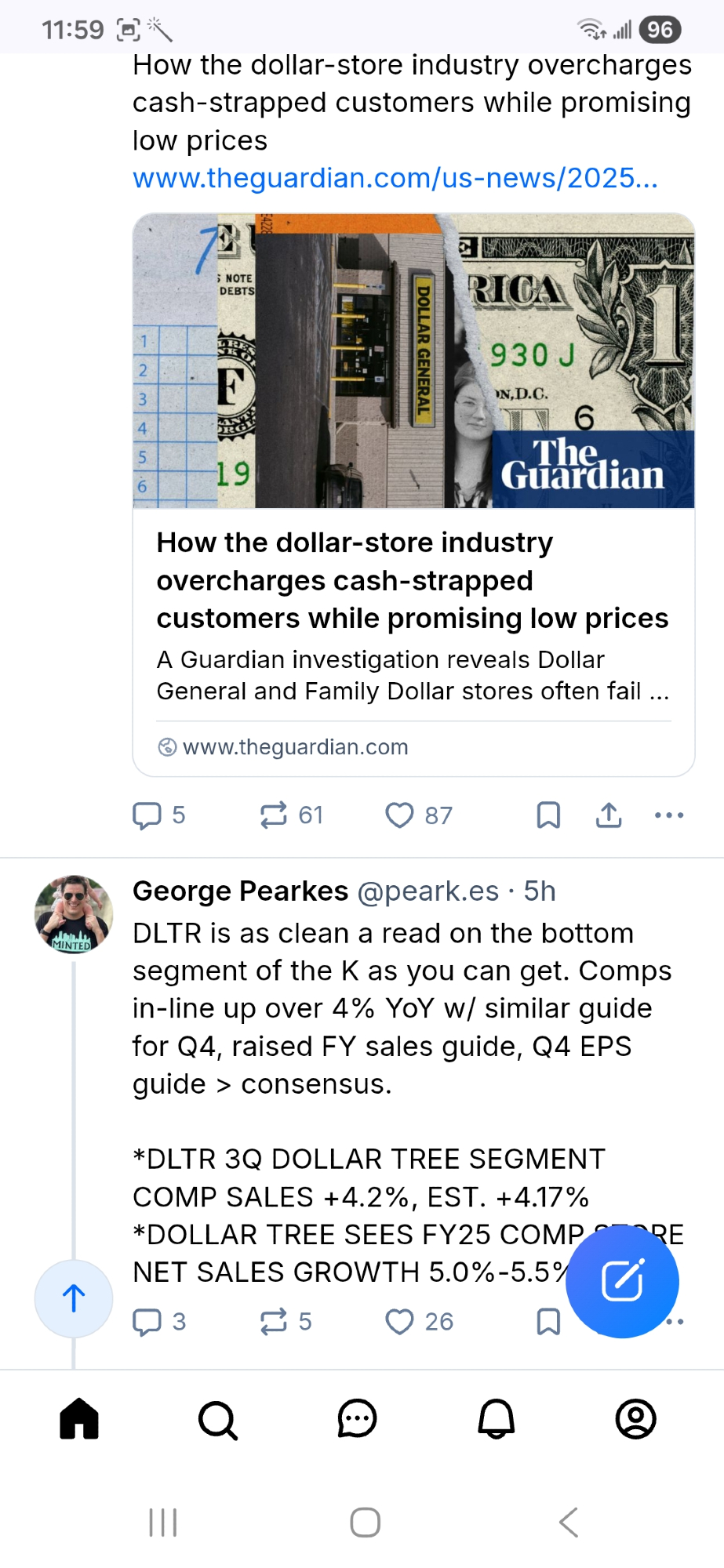The height and width of the screenshot is (1568, 724).
Task: Share the Guardian dollar-store post
Action: [609, 815]
